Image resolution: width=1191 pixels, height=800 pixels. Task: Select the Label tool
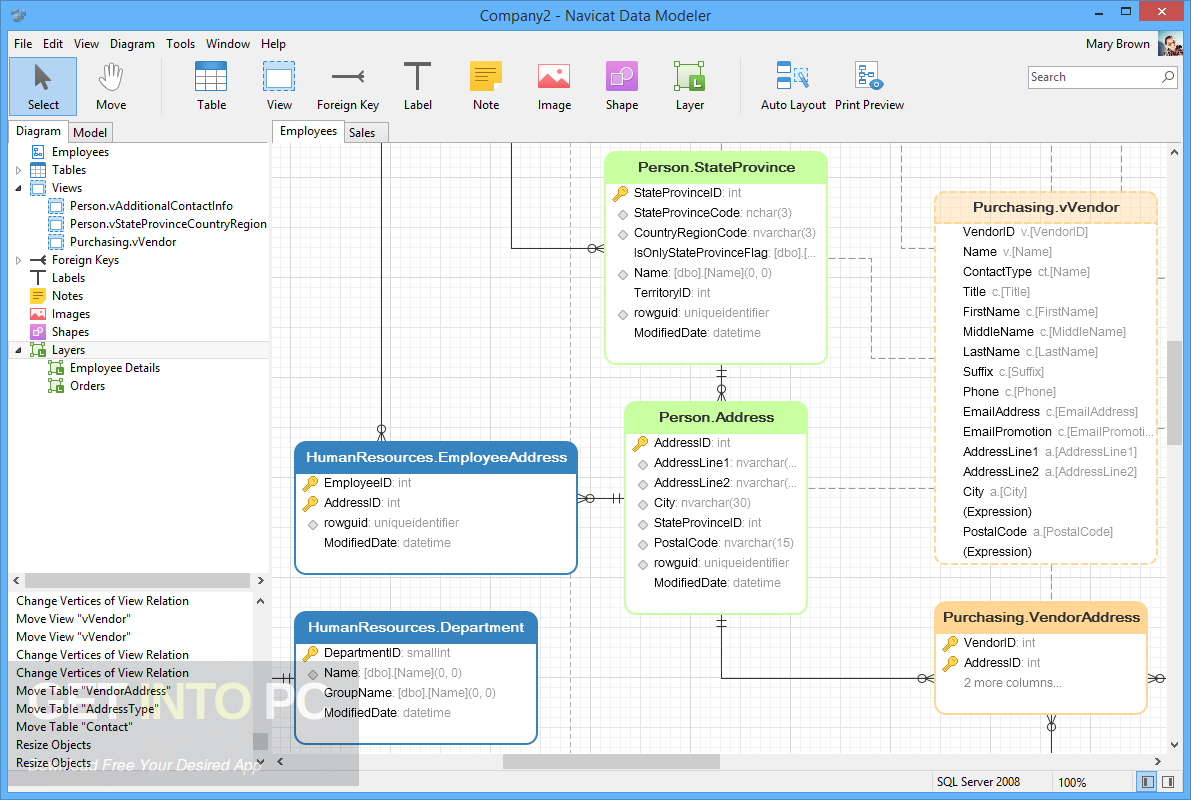click(x=417, y=87)
